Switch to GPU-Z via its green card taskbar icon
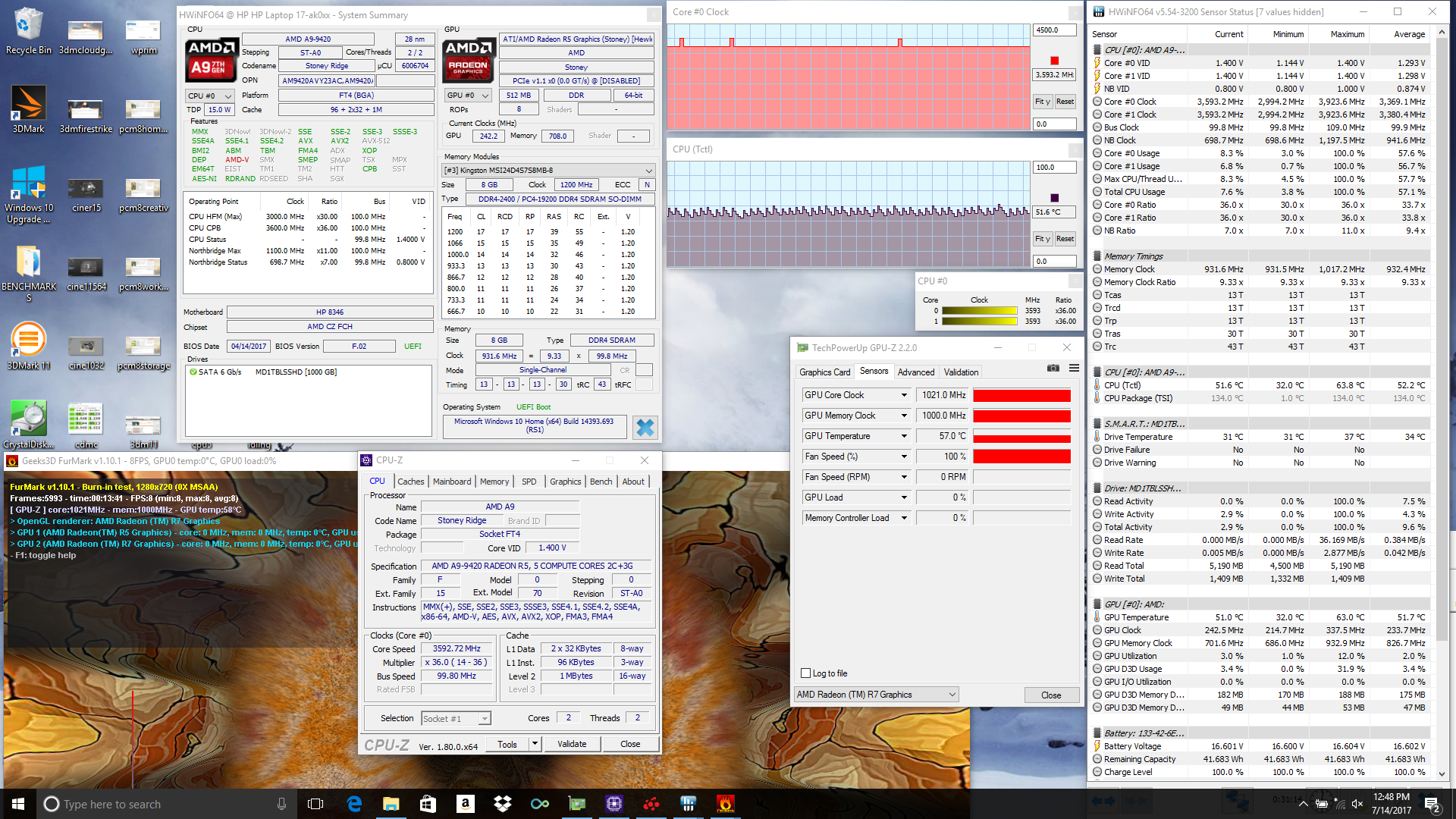This screenshot has width=1456, height=819. 577,804
